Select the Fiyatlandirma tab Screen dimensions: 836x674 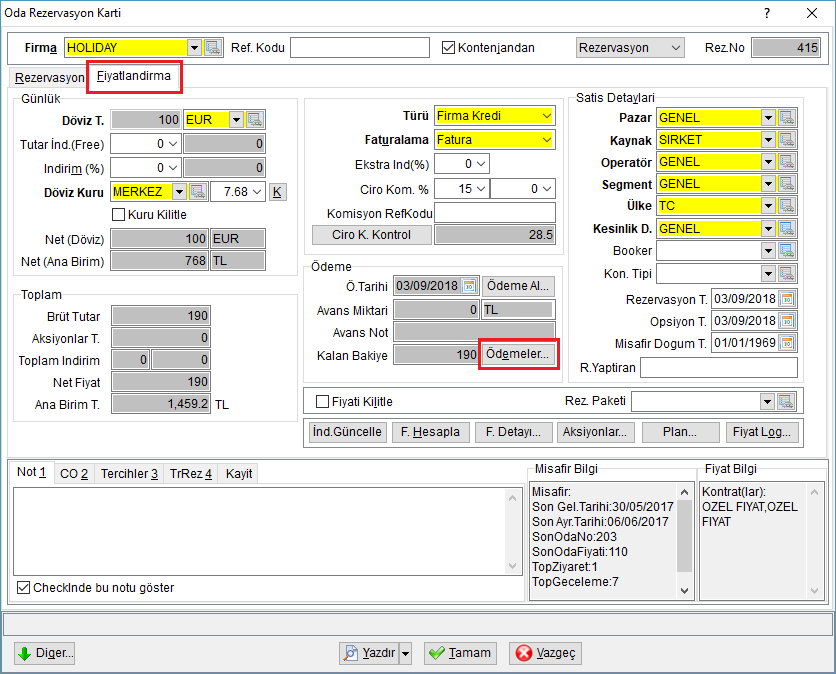[133, 76]
